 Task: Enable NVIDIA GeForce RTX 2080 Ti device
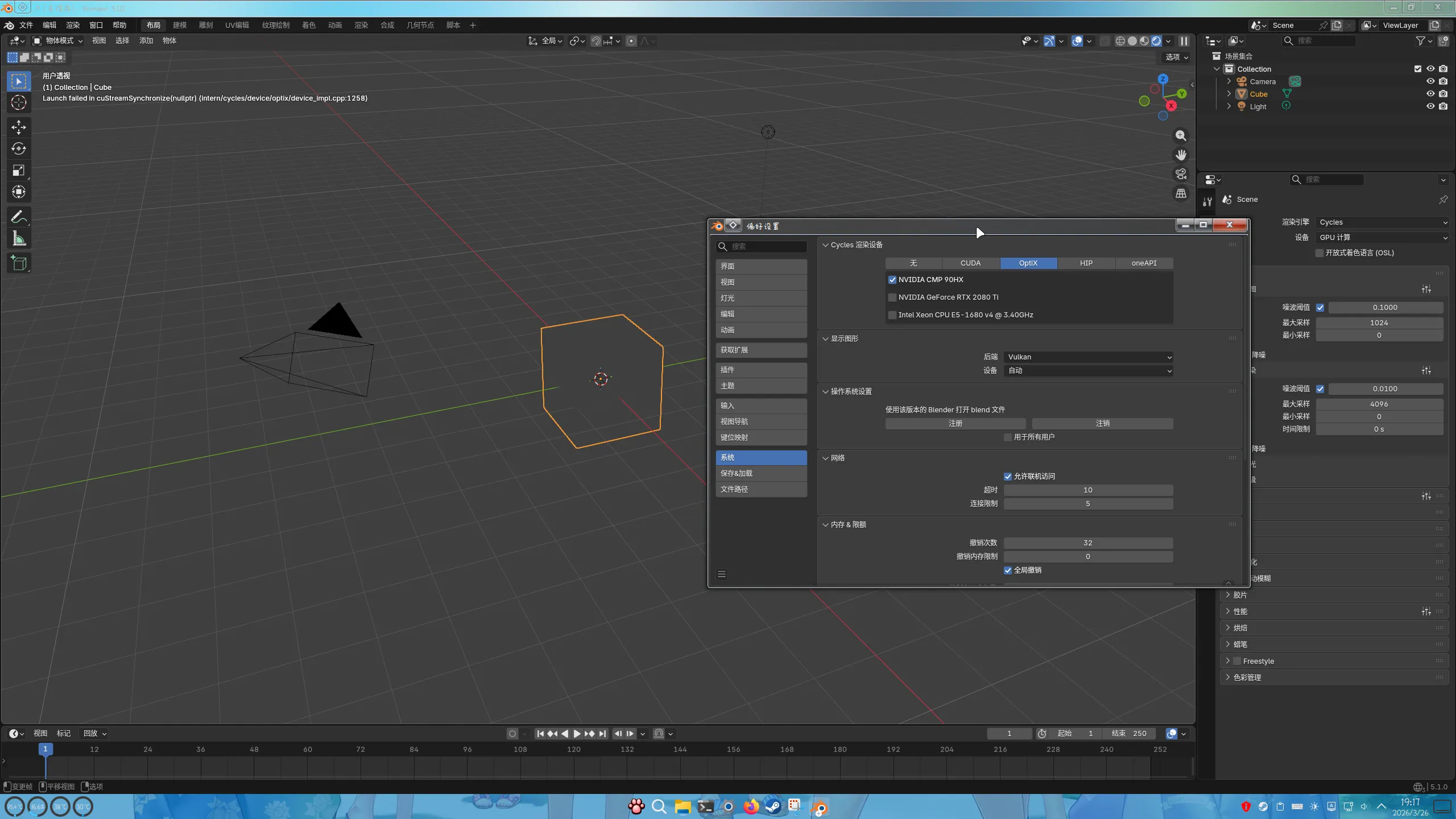(892, 297)
